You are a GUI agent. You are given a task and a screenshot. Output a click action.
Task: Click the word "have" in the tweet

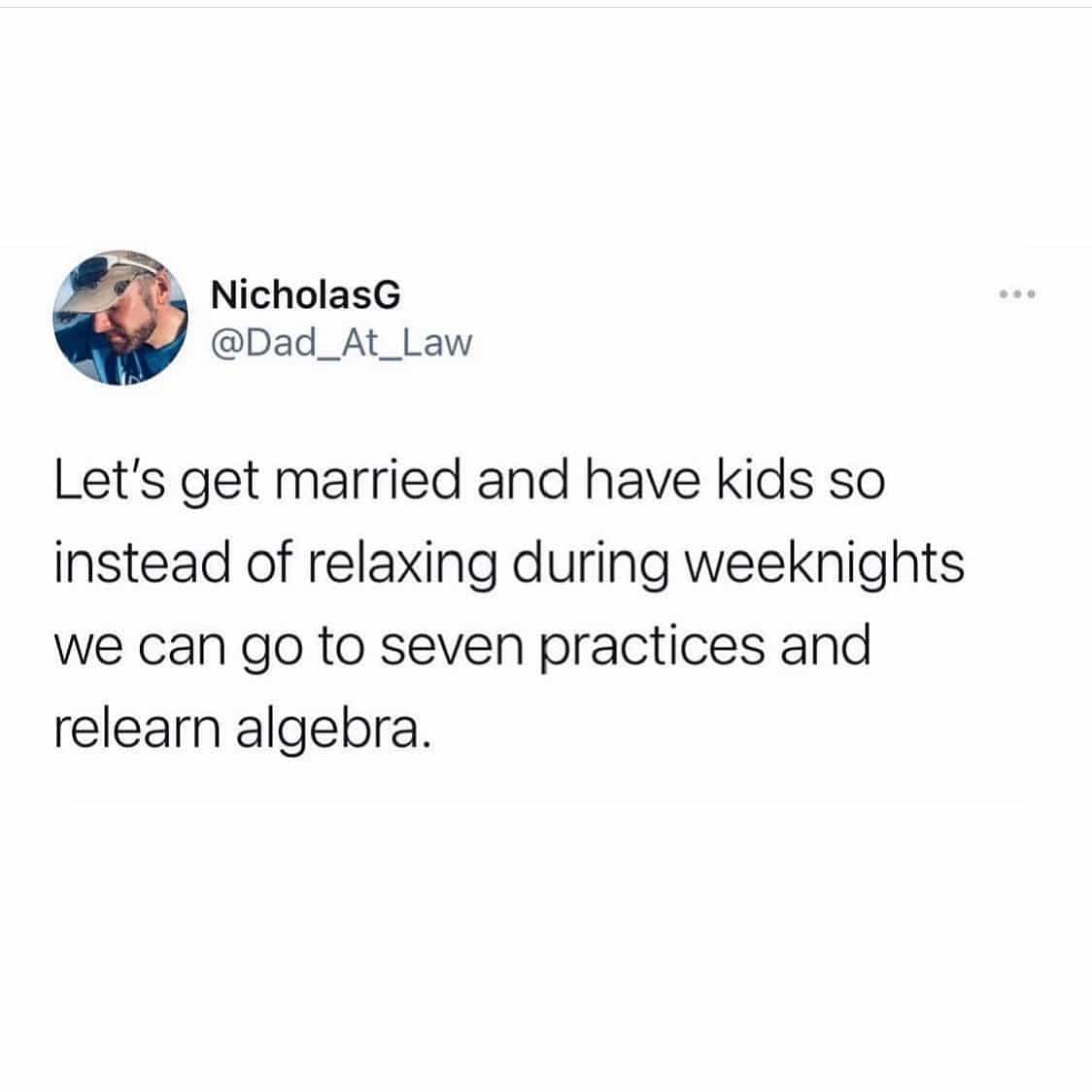(x=642, y=481)
